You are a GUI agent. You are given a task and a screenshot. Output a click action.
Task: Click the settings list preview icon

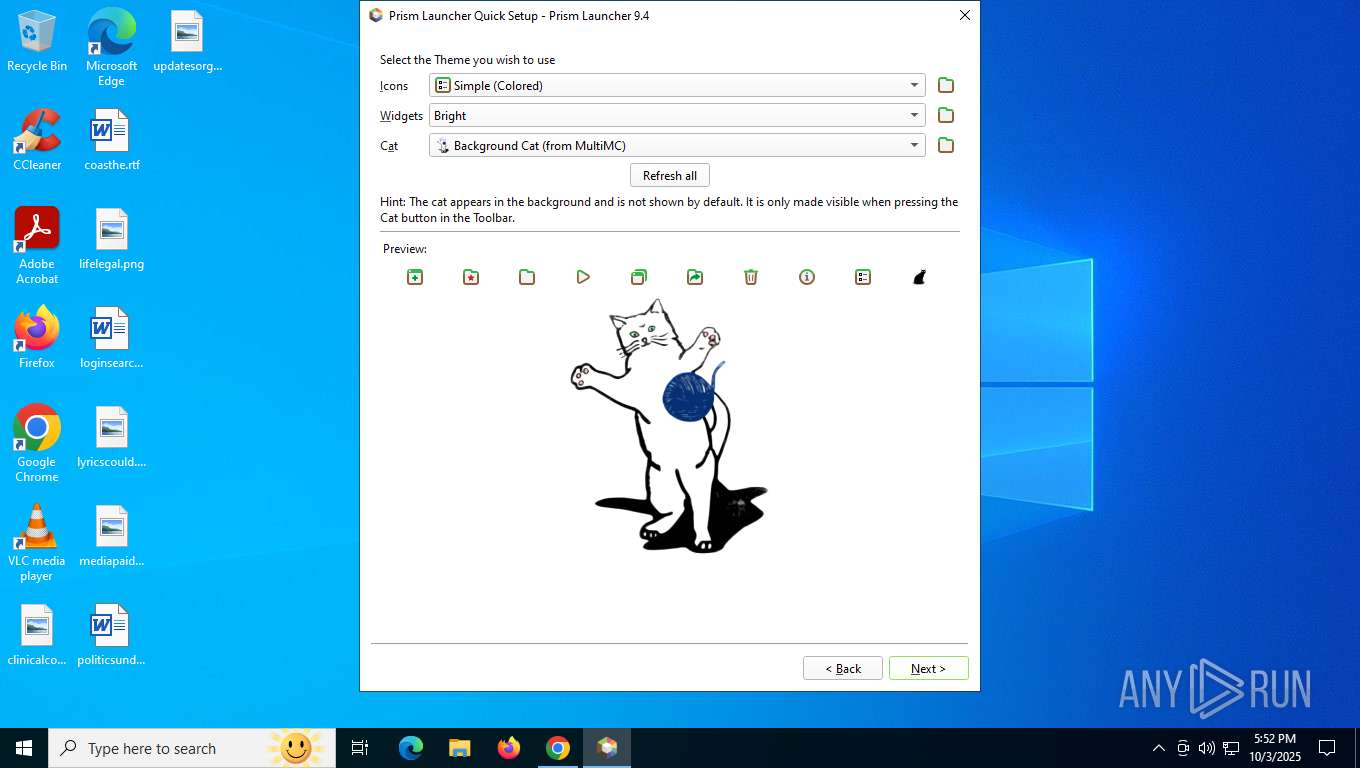[x=863, y=277]
